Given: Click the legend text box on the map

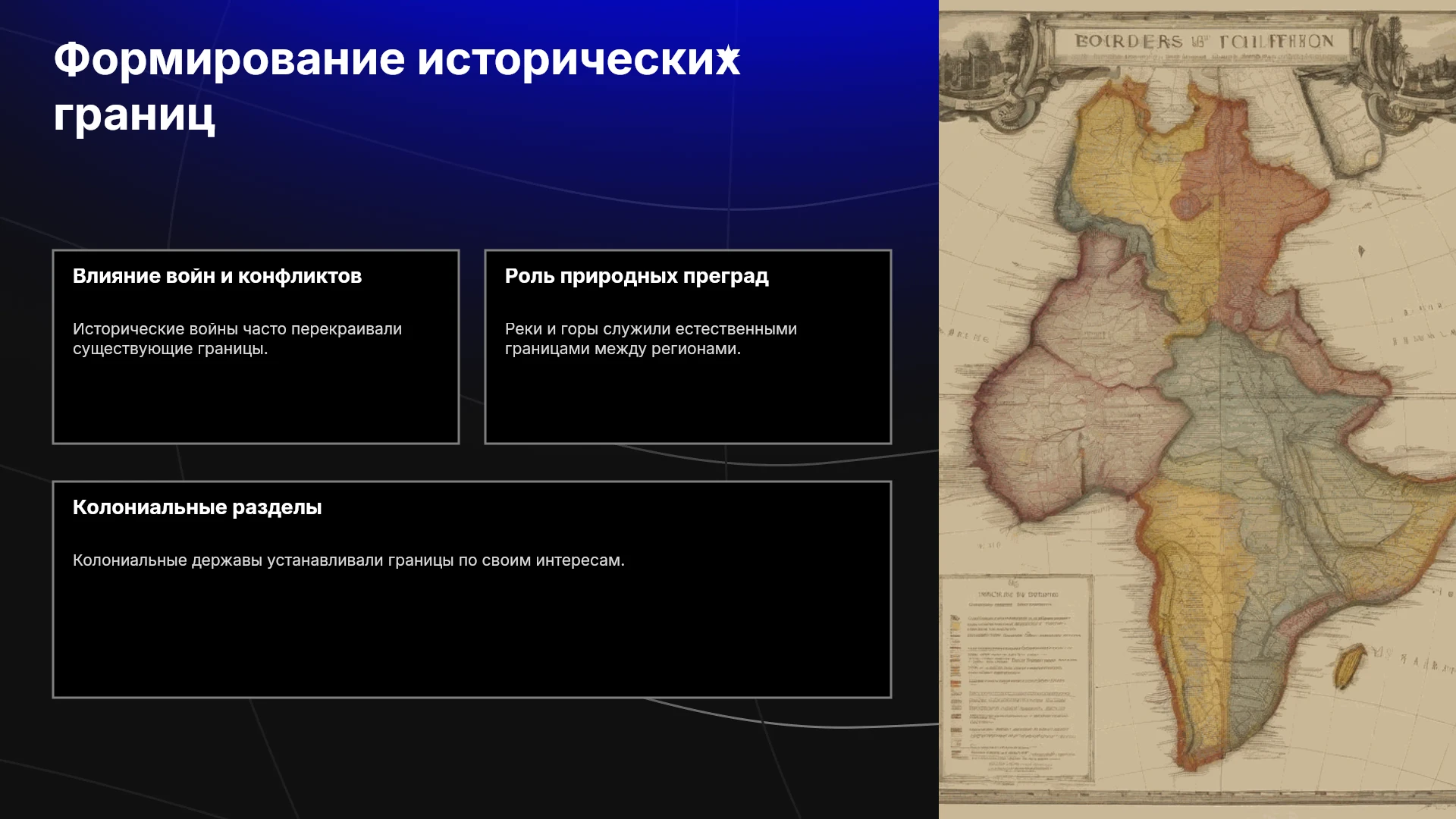Looking at the screenshot, I should click(x=1016, y=675).
